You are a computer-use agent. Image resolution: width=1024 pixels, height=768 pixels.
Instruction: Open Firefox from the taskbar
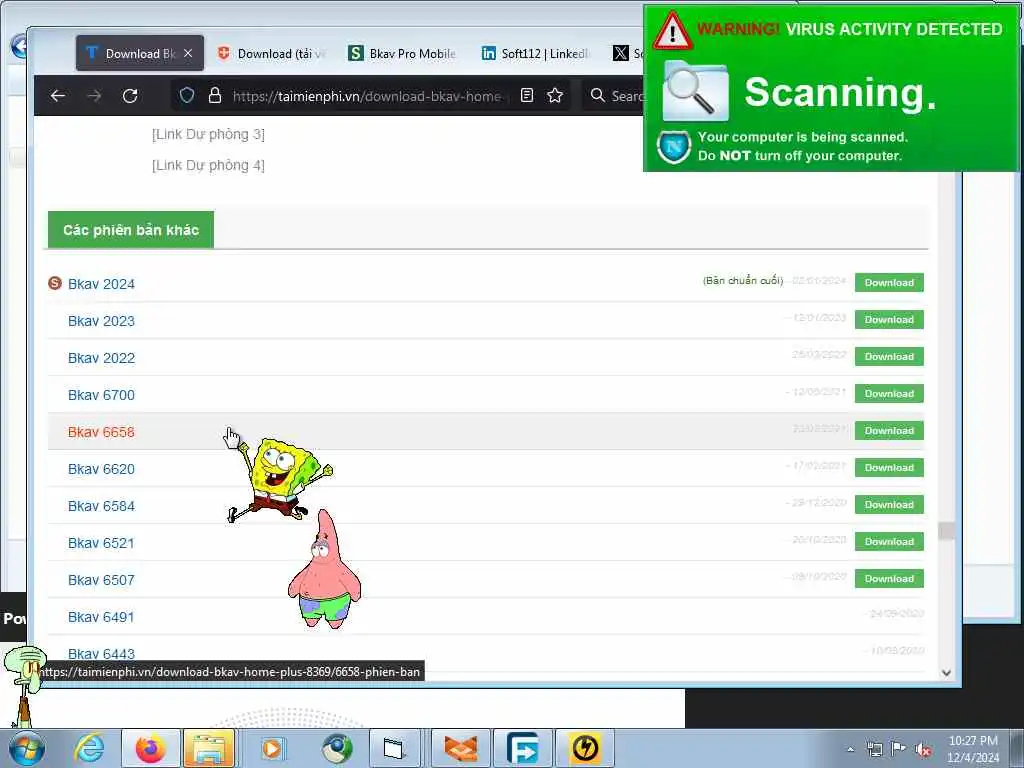coord(151,748)
